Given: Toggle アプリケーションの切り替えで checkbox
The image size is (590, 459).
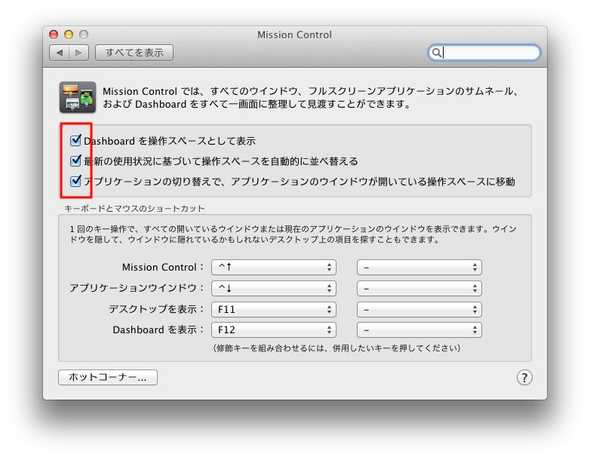Looking at the screenshot, I should pos(76,181).
